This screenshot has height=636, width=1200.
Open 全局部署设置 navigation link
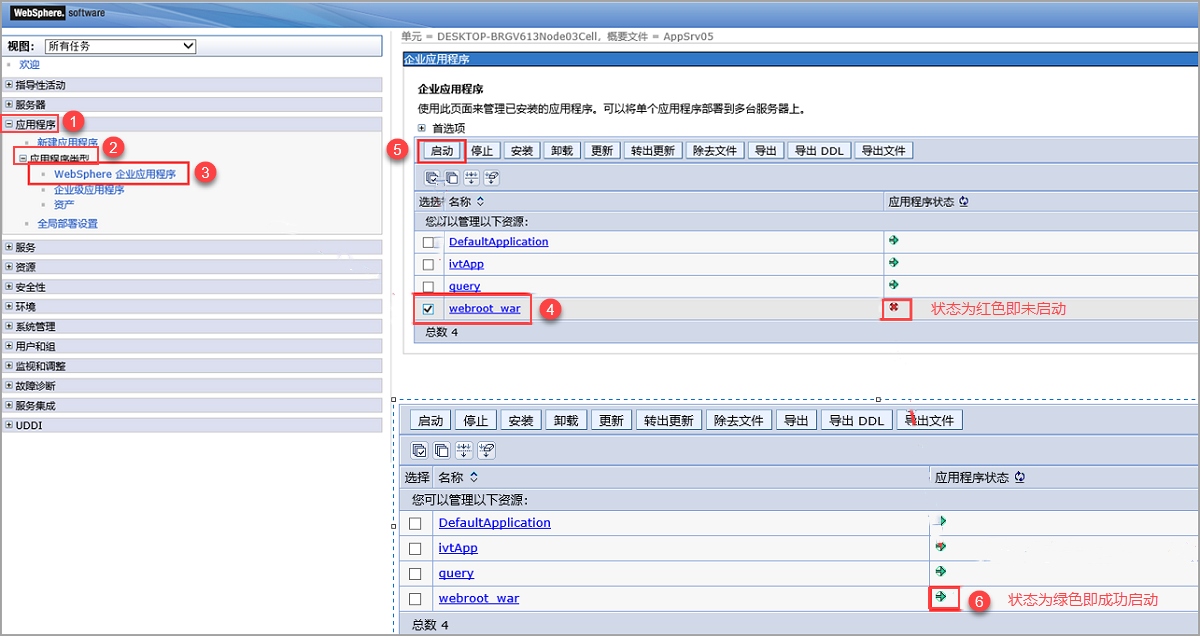tap(67, 224)
